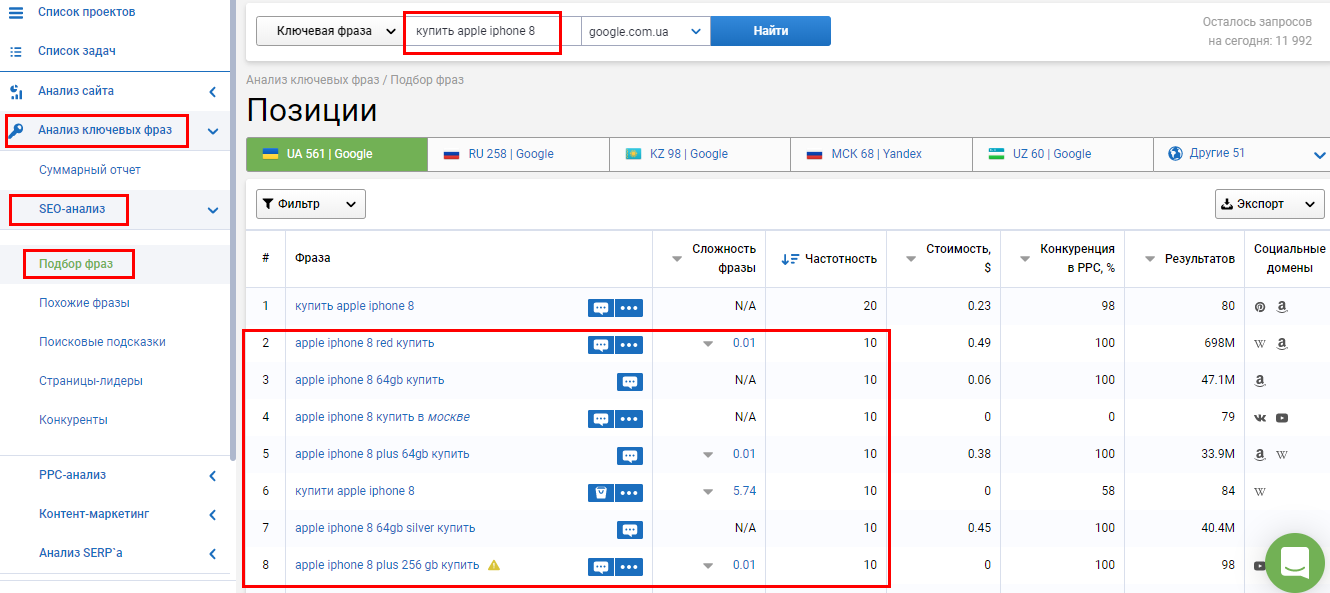1330x593 pixels.
Task: Click the warning triangle icon in row 8
Action: (493, 565)
